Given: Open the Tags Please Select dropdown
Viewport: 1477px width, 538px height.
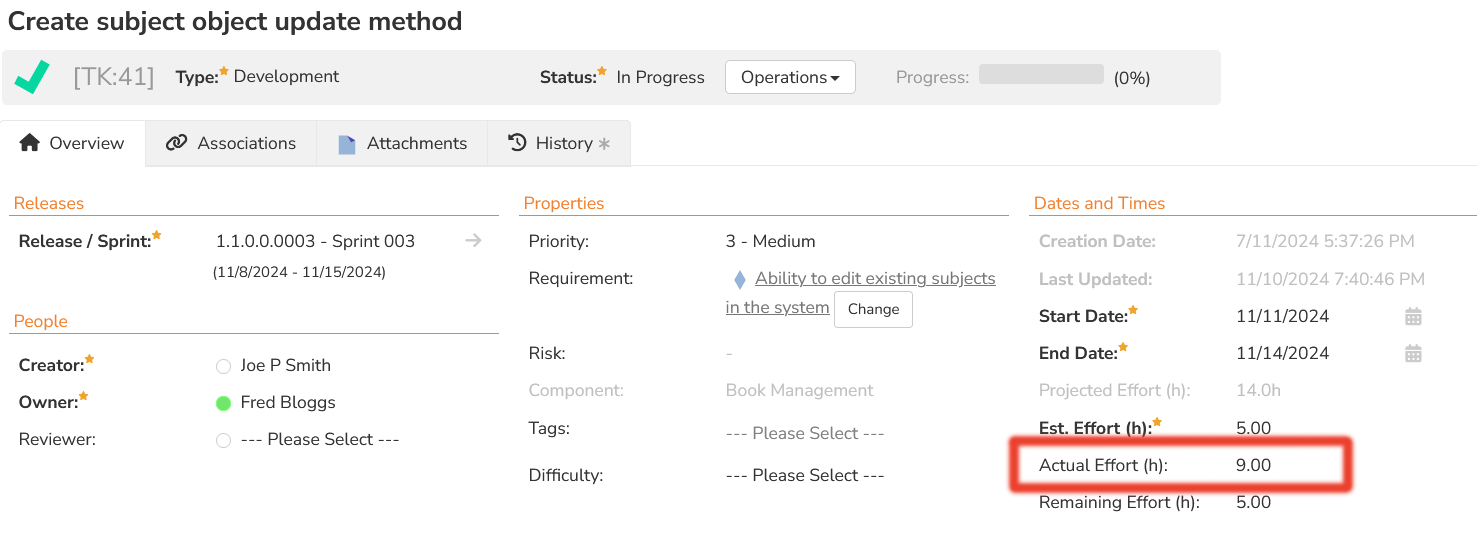Looking at the screenshot, I should tap(805, 434).
